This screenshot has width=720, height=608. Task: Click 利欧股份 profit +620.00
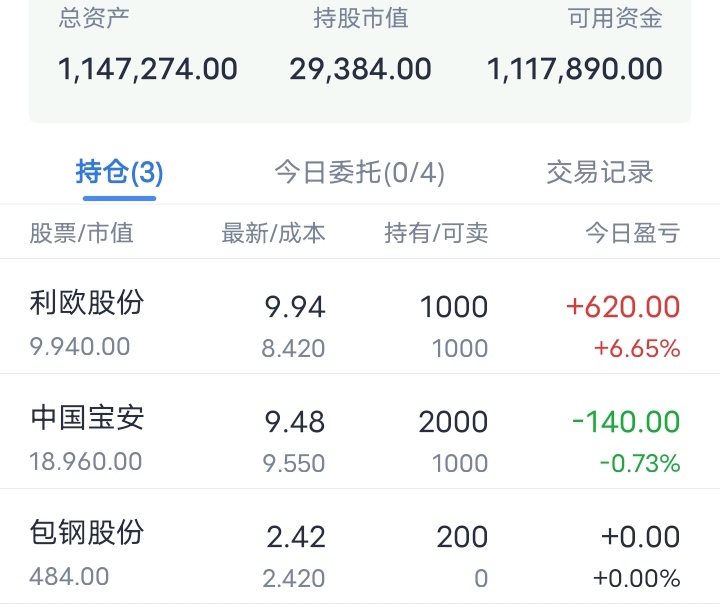pyautogui.click(x=623, y=307)
